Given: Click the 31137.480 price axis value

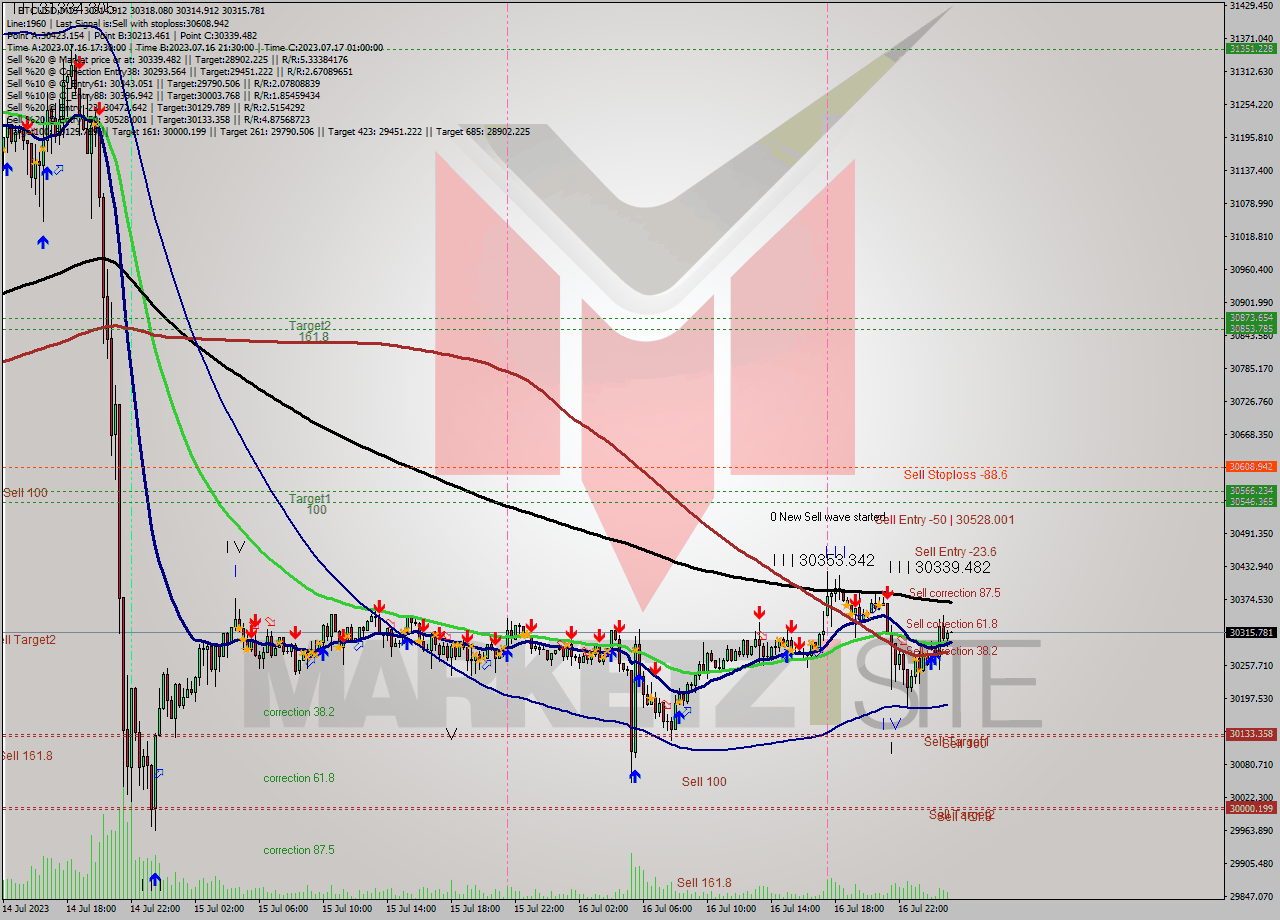Looking at the screenshot, I should click(1250, 170).
